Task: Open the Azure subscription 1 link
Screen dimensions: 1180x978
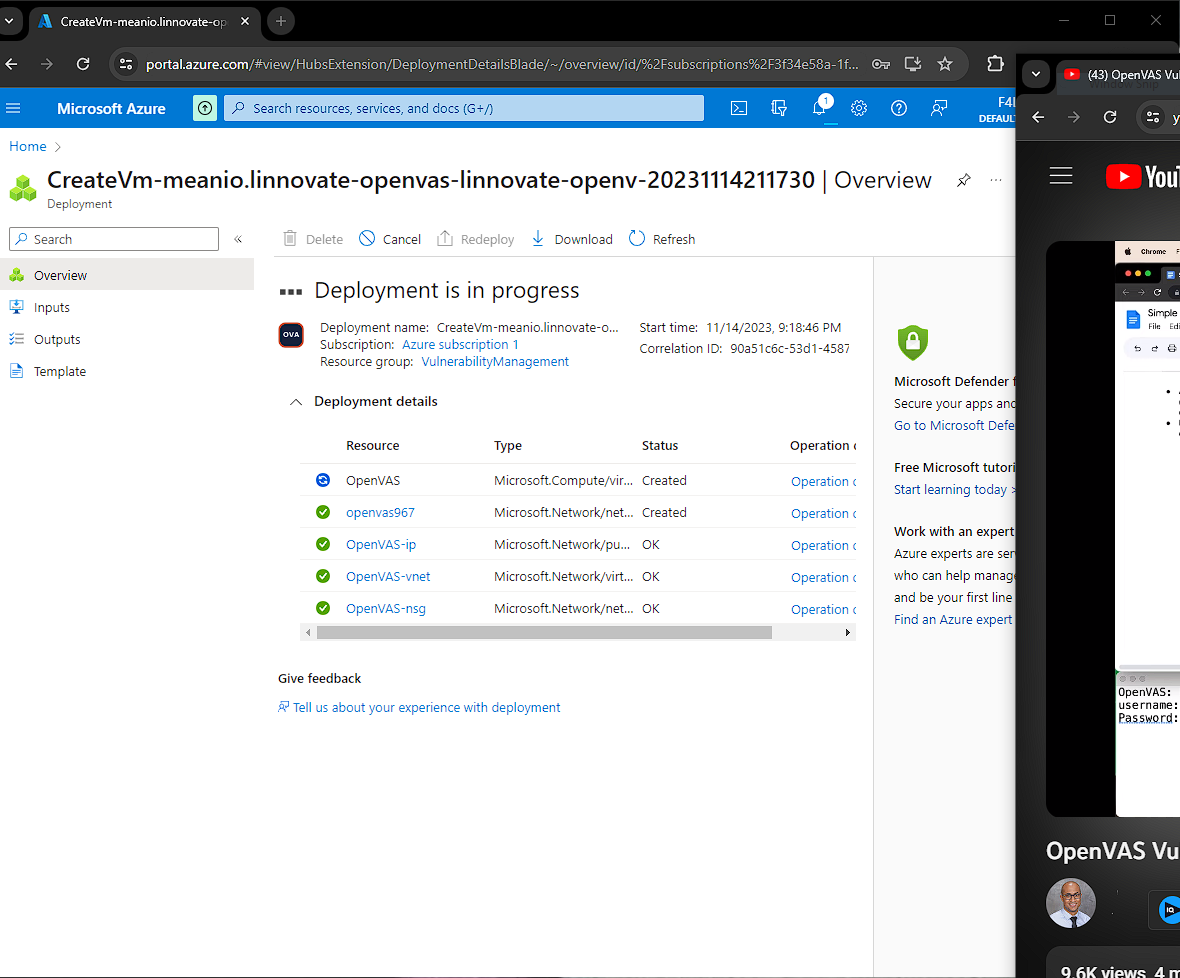Action: 461,345
